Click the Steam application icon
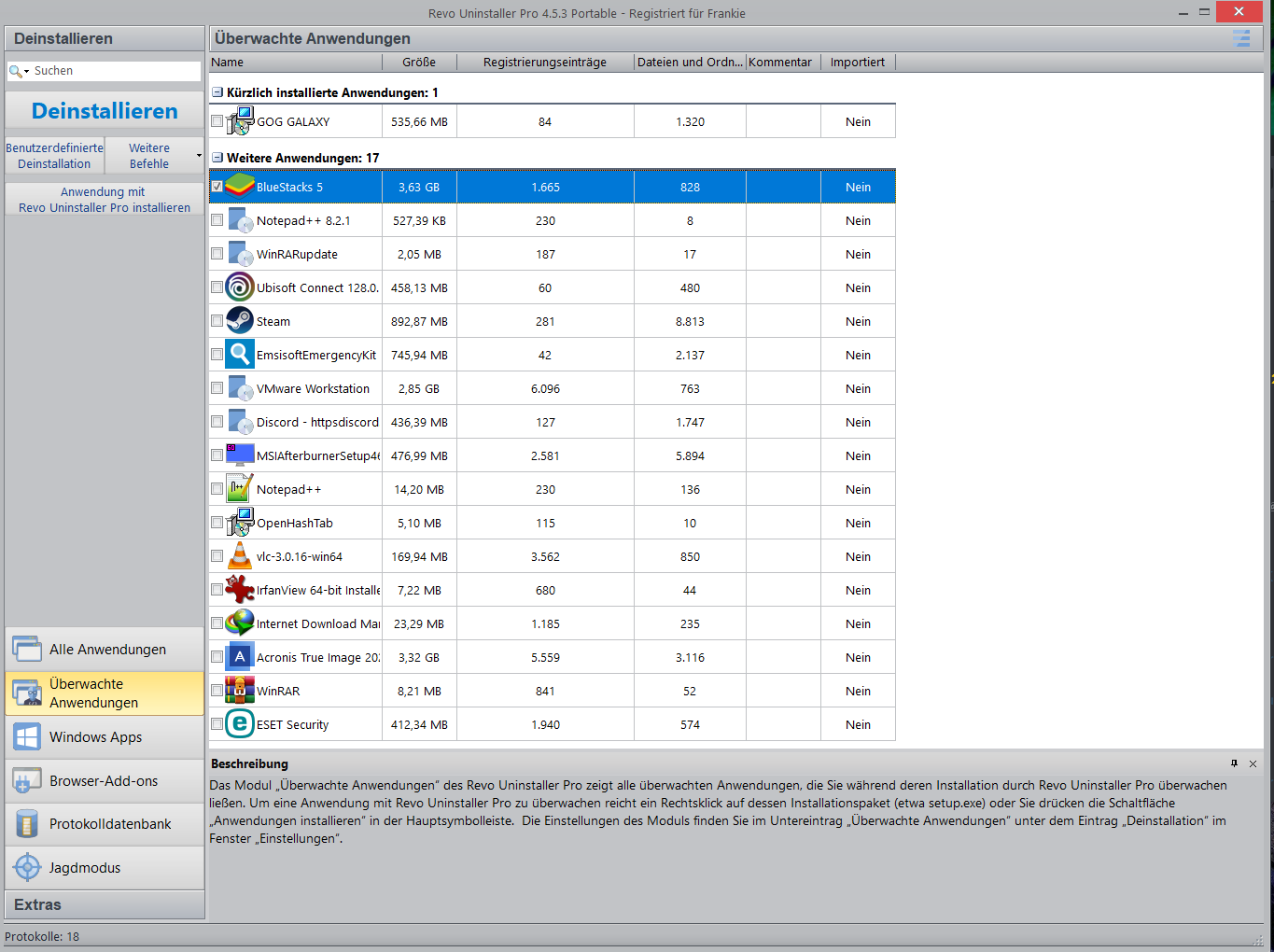The height and width of the screenshot is (952, 1274). click(x=240, y=320)
